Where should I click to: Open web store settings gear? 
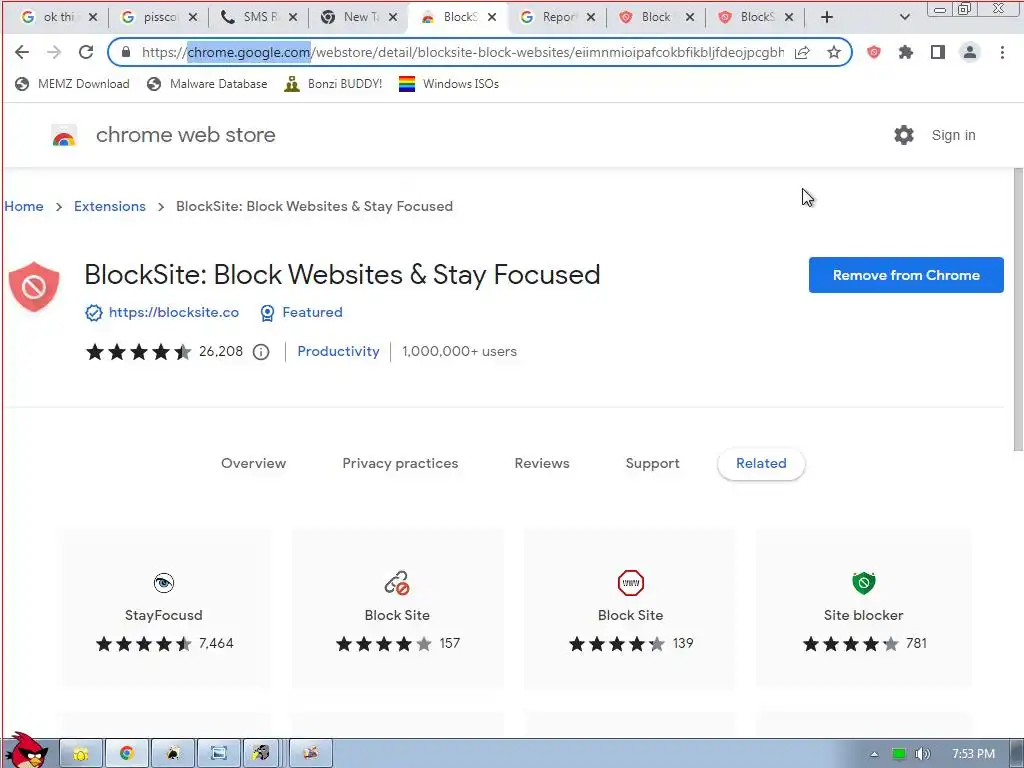(x=904, y=135)
